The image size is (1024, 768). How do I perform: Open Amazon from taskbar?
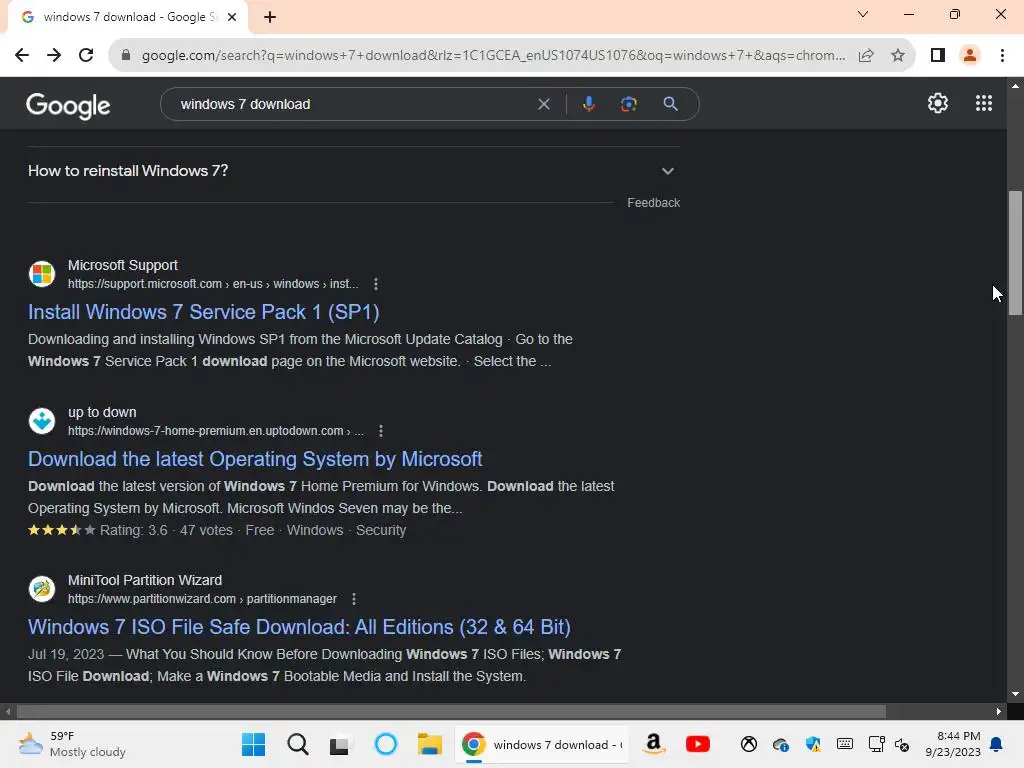pos(653,744)
